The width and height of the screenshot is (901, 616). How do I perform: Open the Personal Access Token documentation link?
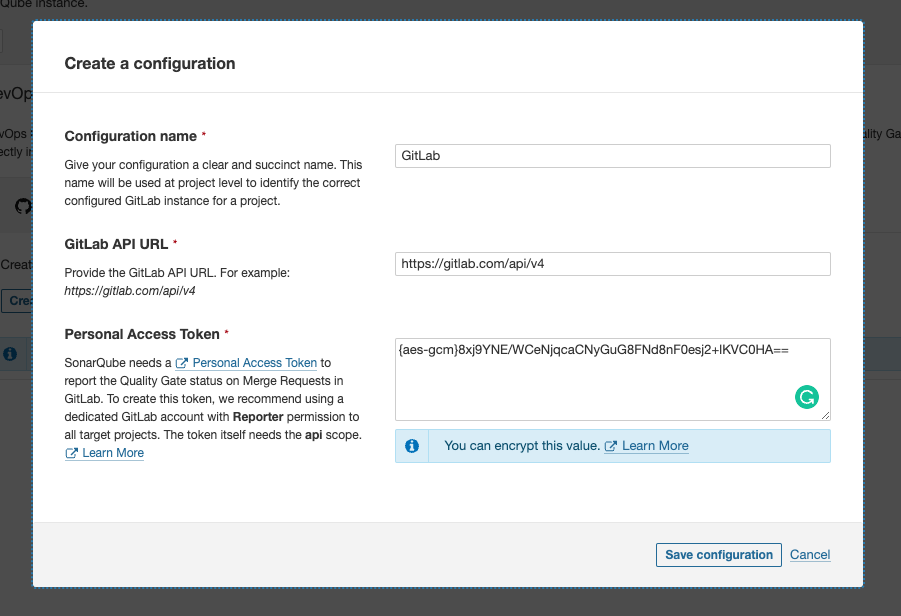254,363
